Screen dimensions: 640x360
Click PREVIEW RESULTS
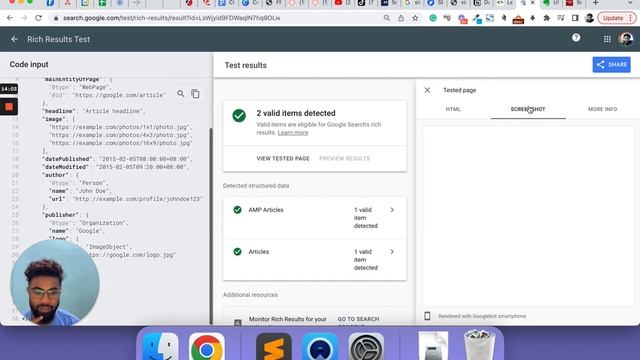point(344,158)
